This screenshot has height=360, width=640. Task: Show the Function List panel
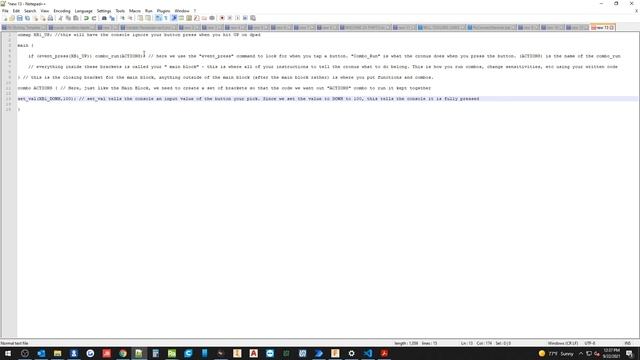point(196,18)
